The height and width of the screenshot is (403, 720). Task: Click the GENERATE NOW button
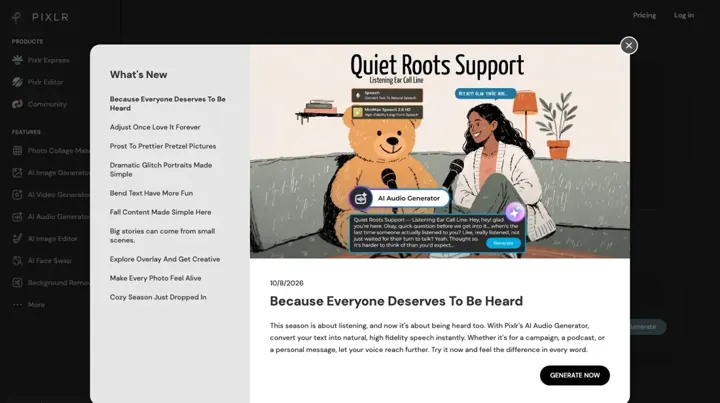(574, 375)
